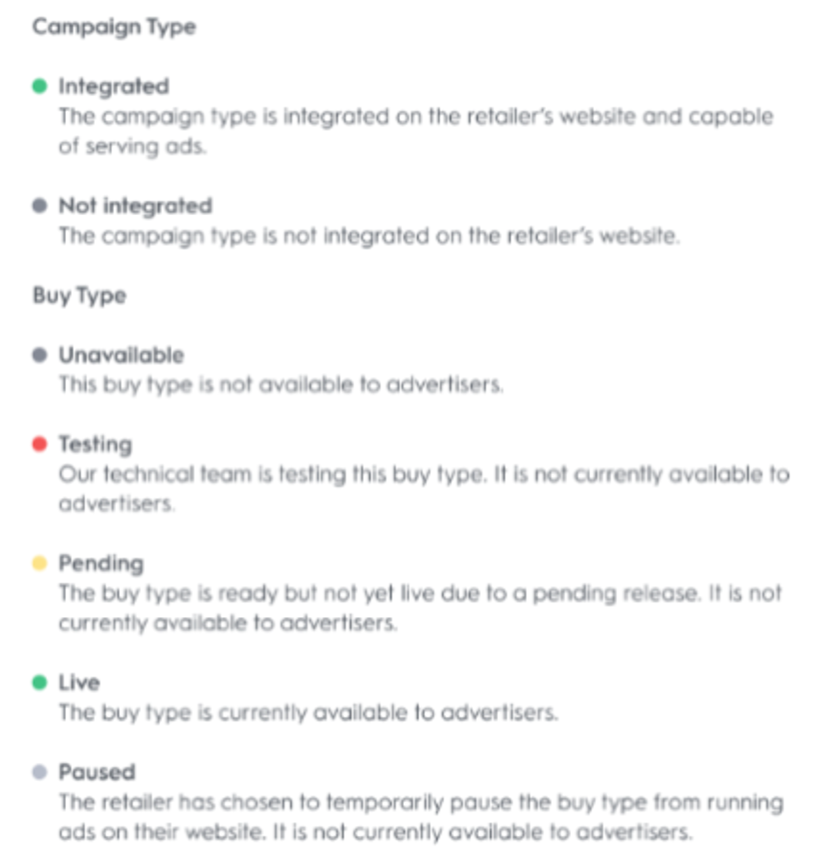Click the red dot beside Testing
Screen dimensions: 822x862
[x=40, y=445]
